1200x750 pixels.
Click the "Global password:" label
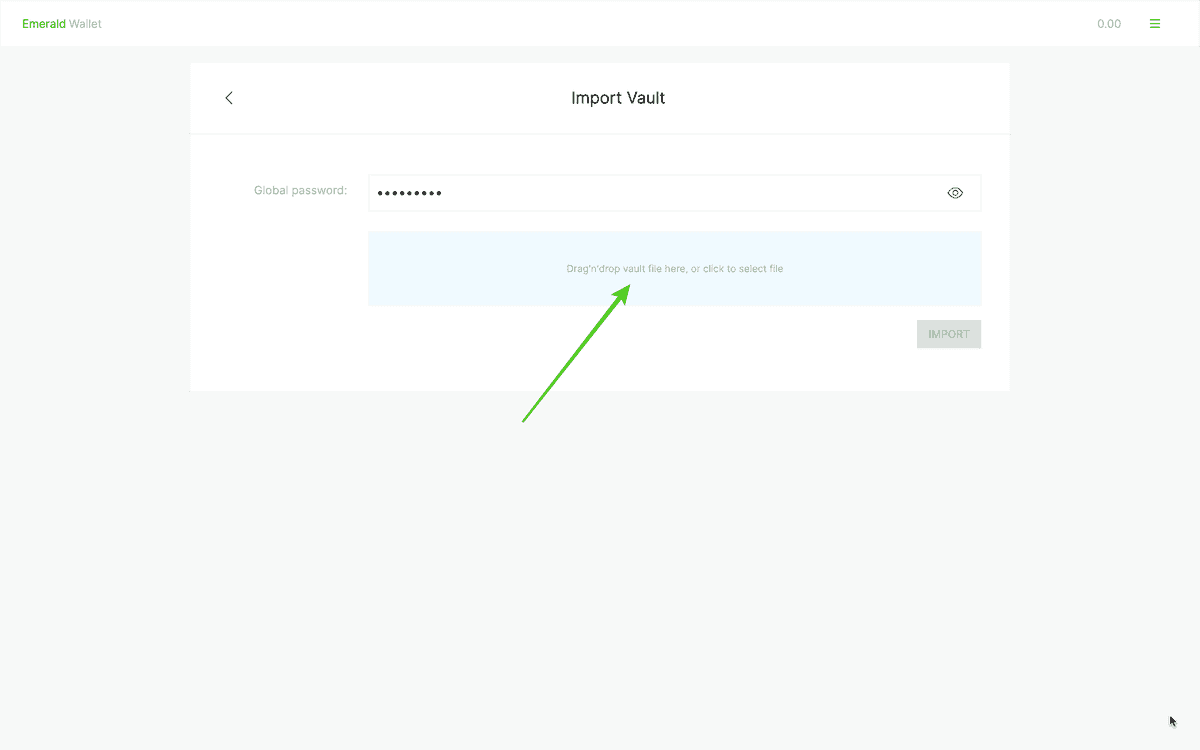[x=300, y=190]
